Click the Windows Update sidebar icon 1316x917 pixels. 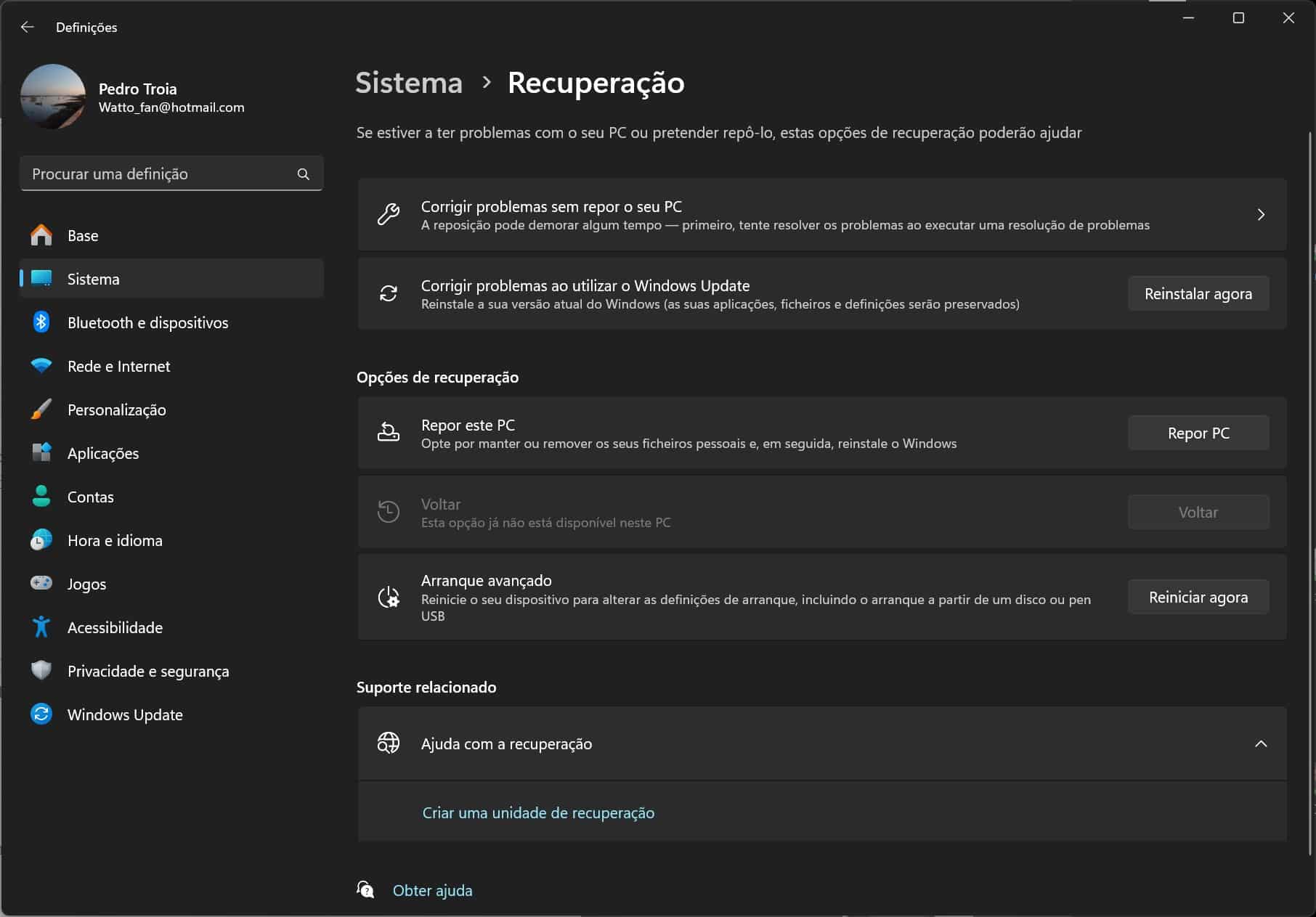pyautogui.click(x=41, y=714)
